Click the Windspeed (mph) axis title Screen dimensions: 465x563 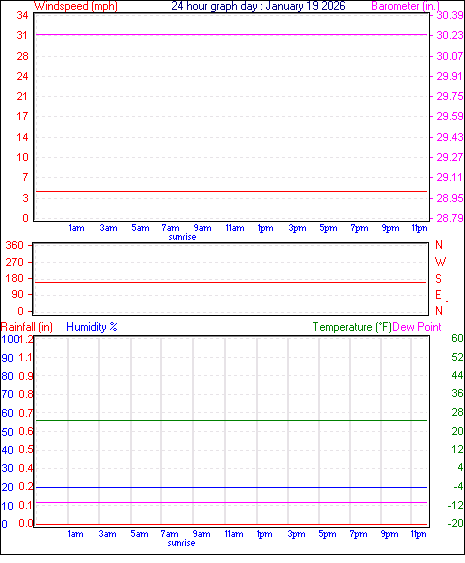[x=76, y=6]
